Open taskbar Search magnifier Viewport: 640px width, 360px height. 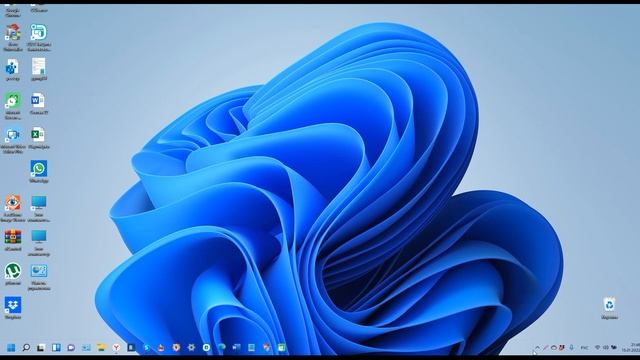click(26, 347)
